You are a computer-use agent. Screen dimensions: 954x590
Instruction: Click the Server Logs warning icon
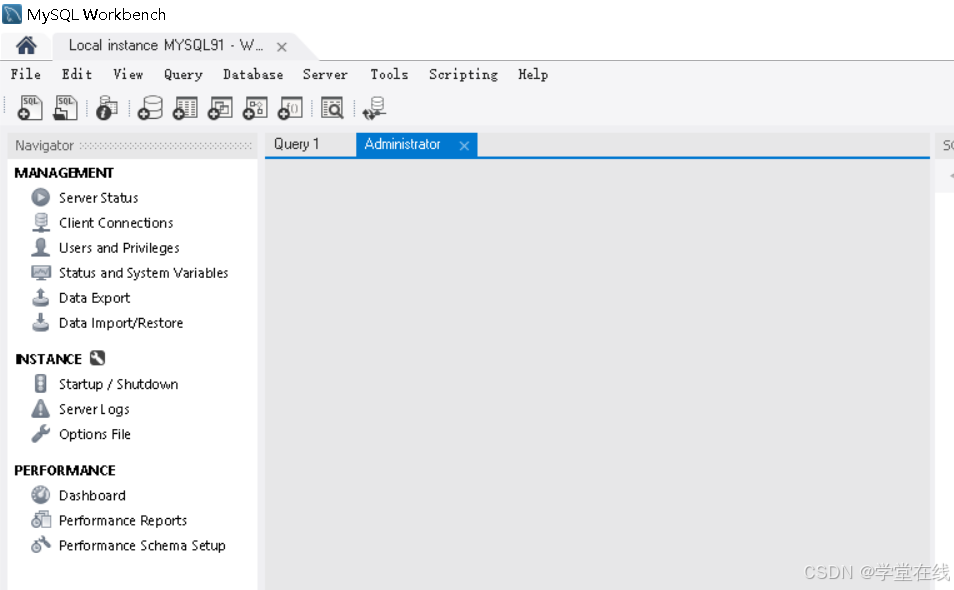pos(41,409)
